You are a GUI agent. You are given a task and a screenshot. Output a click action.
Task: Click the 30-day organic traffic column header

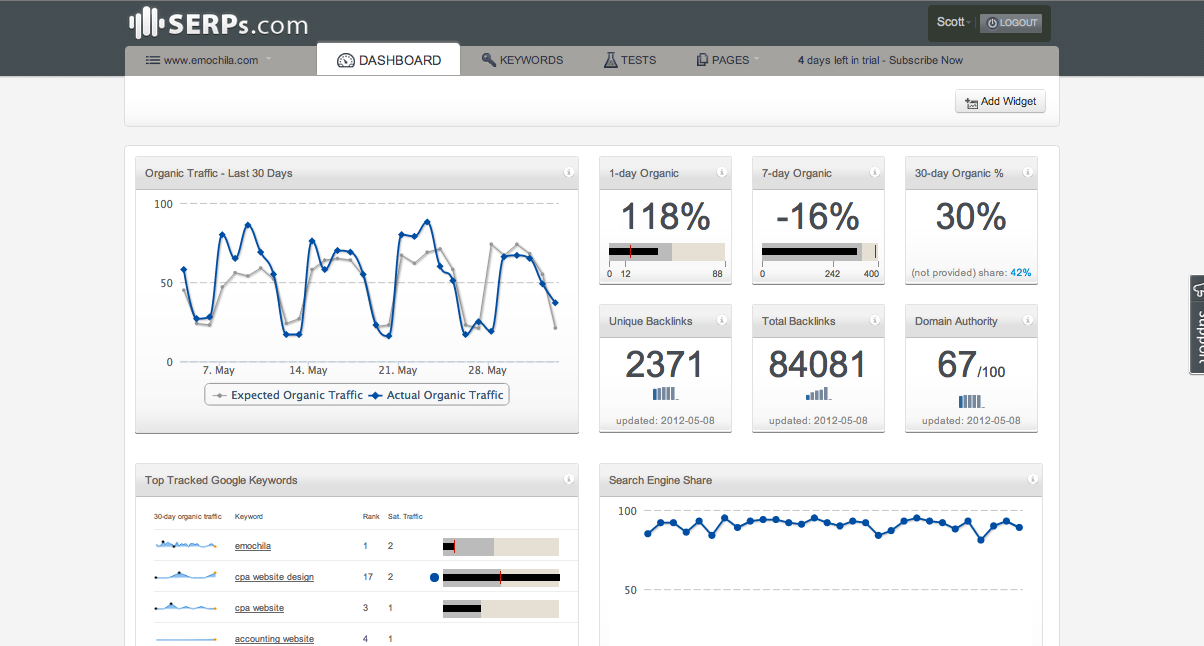point(188,517)
